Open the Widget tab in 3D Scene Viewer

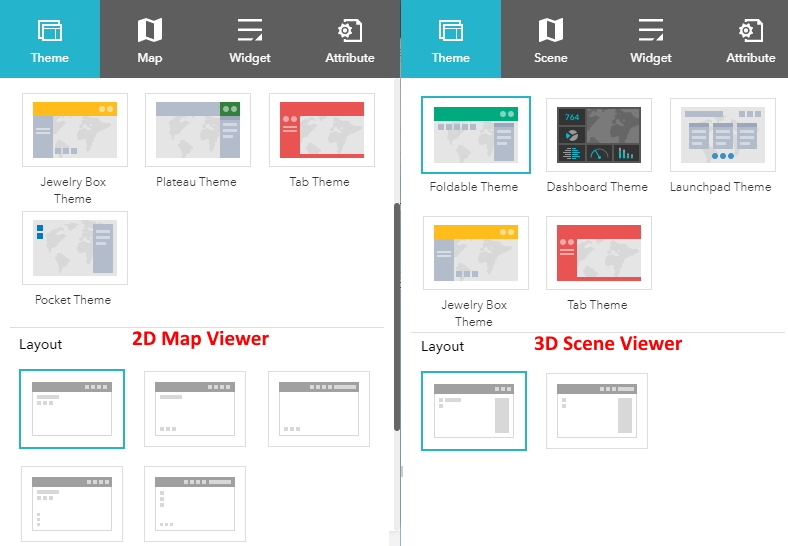coord(651,39)
